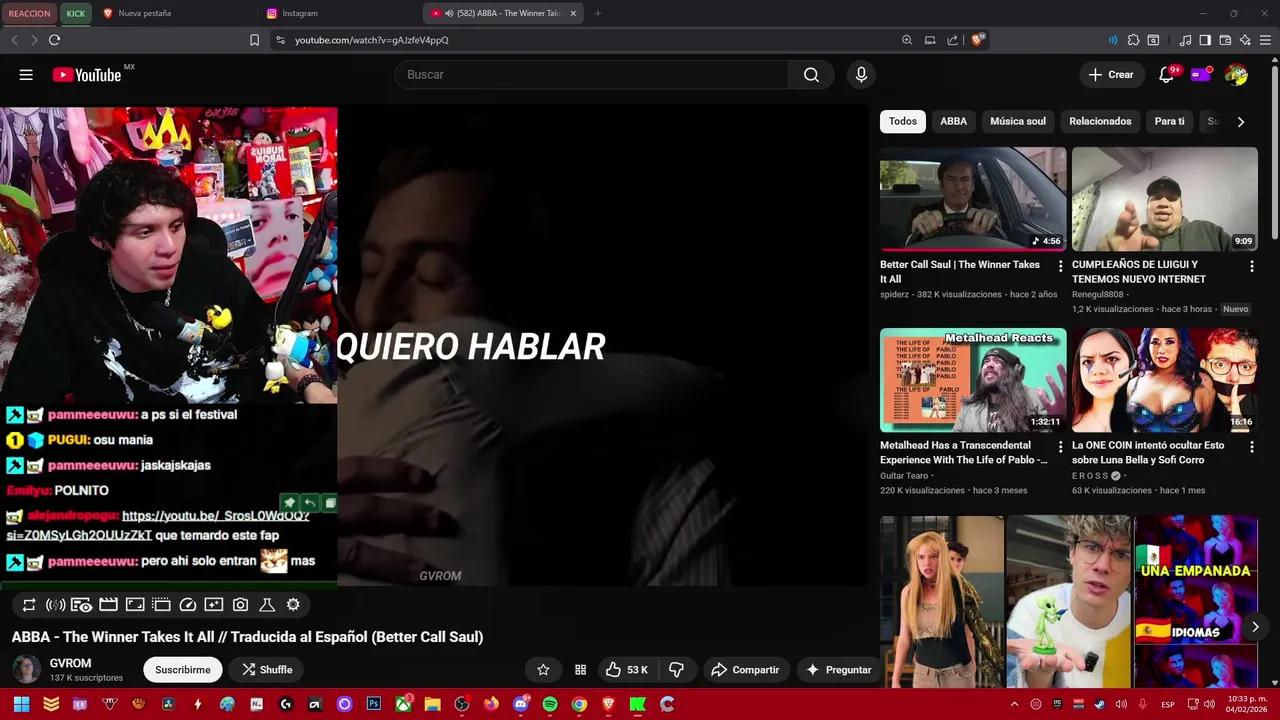
Task: Click the Compartir share button
Action: (745, 670)
